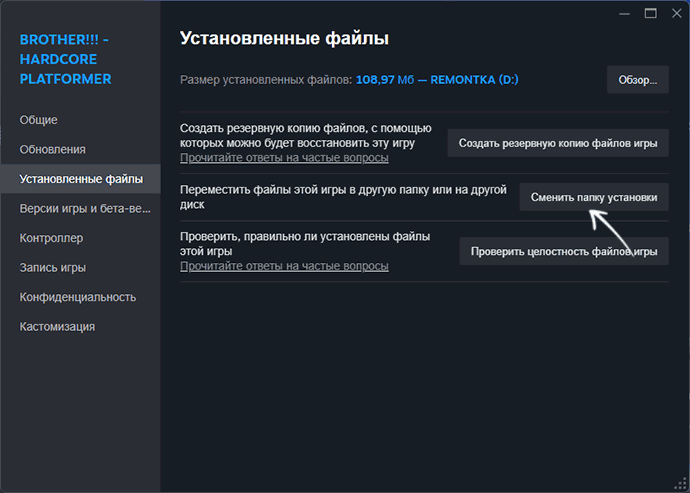Click the Проверить, правильно ли установлены description

pos(305,244)
